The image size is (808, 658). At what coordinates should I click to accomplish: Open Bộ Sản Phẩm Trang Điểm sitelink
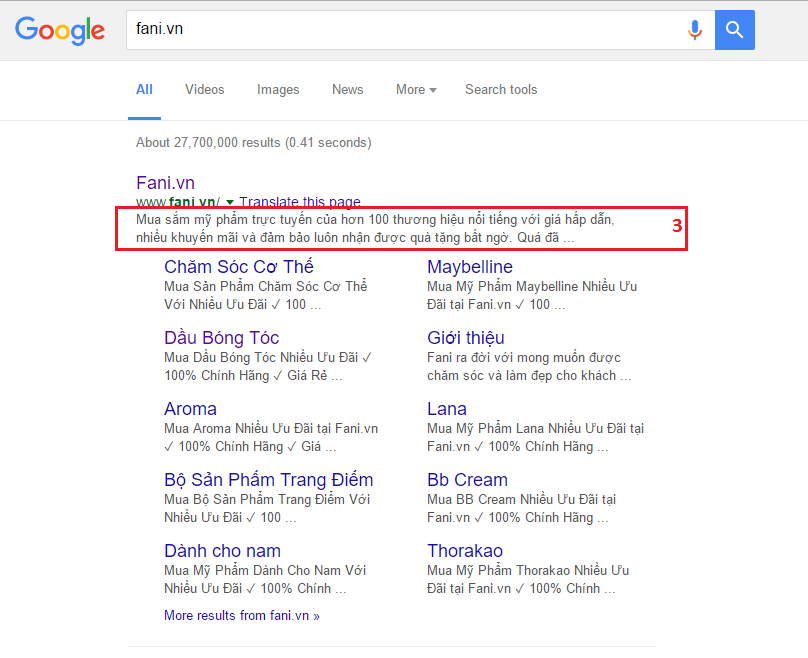point(268,480)
